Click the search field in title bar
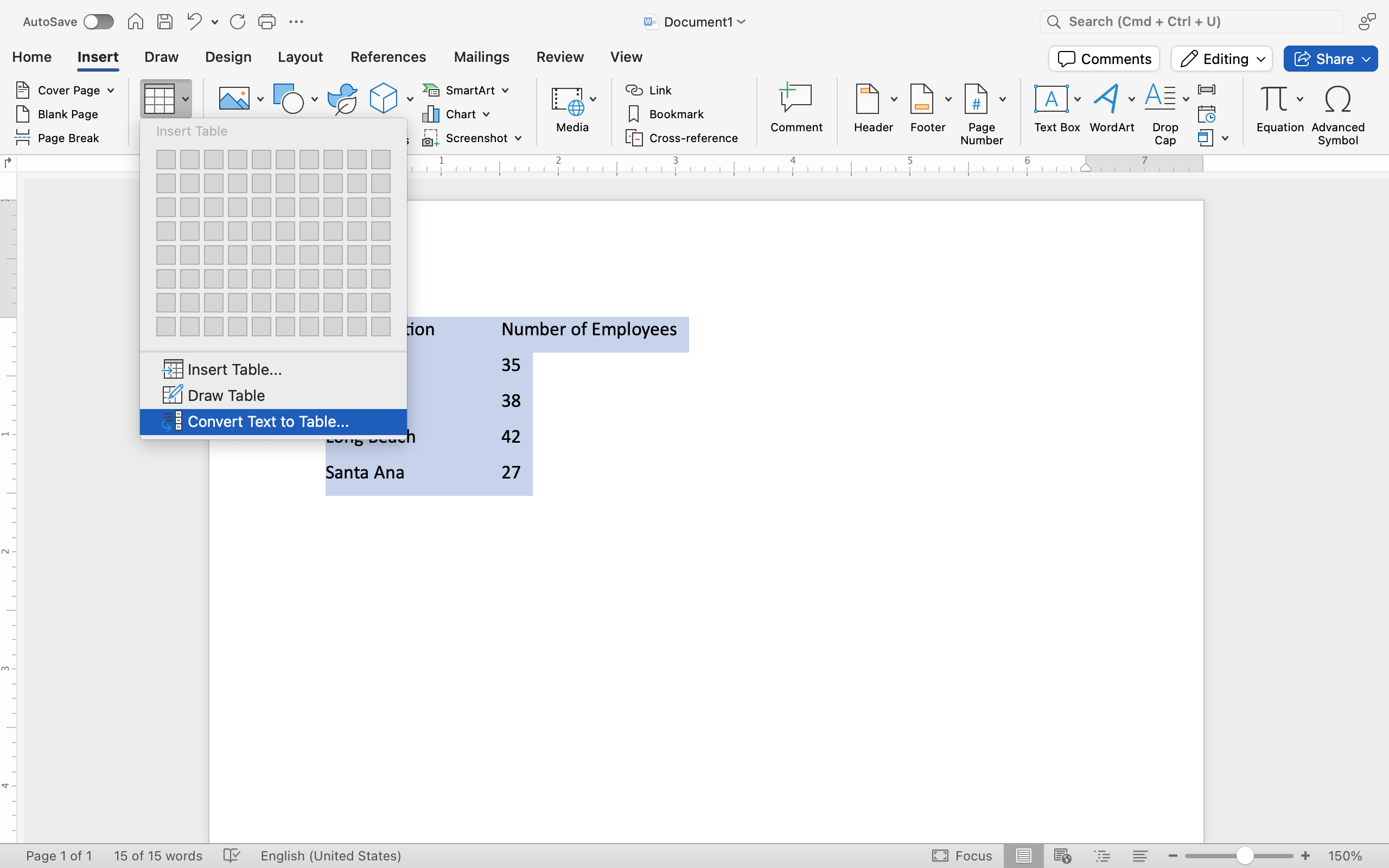This screenshot has height=868, width=1389. coord(1191,22)
